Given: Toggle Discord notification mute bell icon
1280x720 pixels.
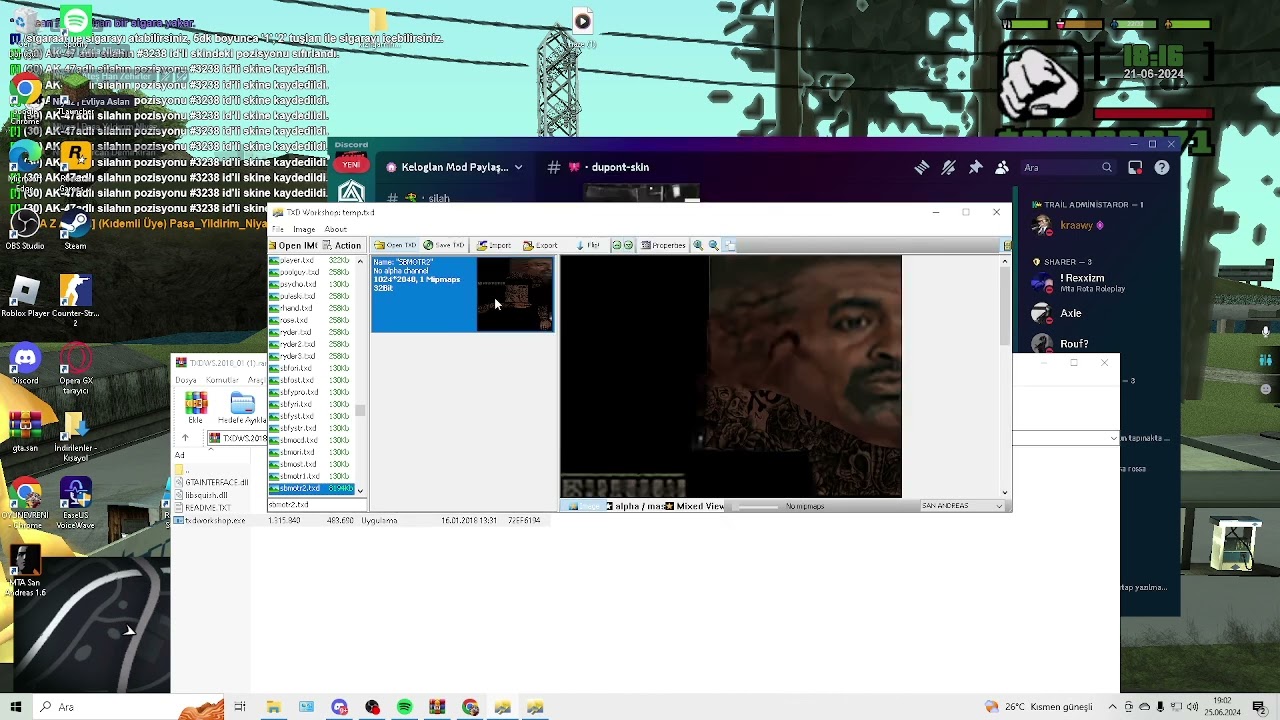Looking at the screenshot, I should (x=948, y=168).
